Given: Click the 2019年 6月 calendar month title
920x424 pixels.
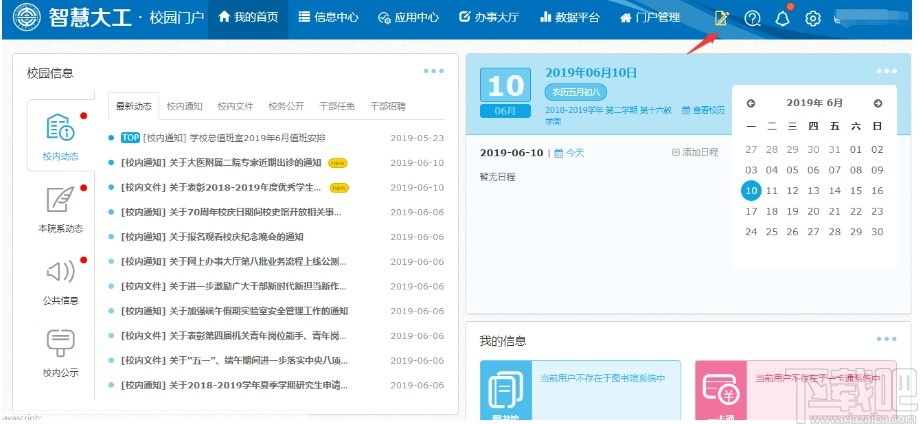Looking at the screenshot, I should (x=814, y=103).
